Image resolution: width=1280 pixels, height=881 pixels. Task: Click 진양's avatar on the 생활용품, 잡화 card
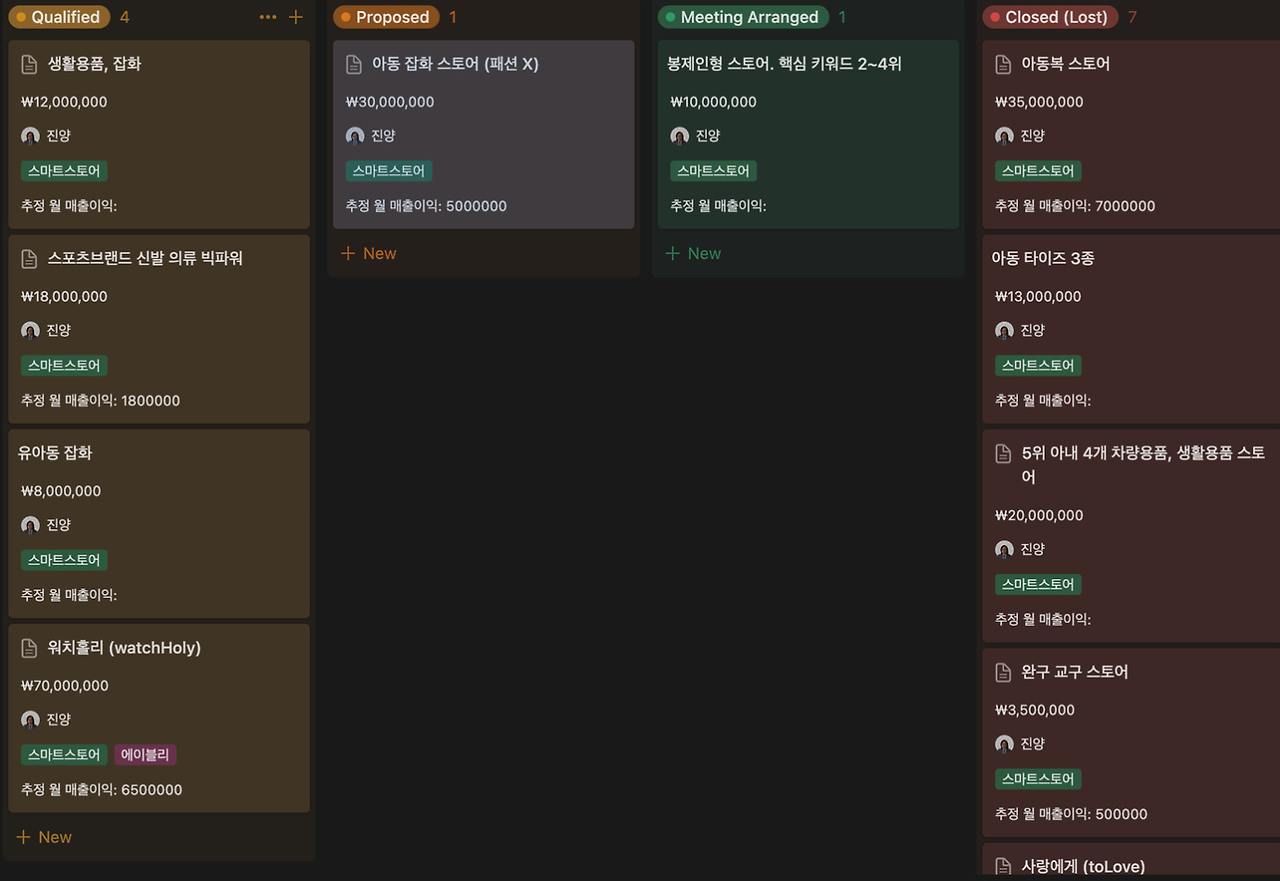[29, 135]
